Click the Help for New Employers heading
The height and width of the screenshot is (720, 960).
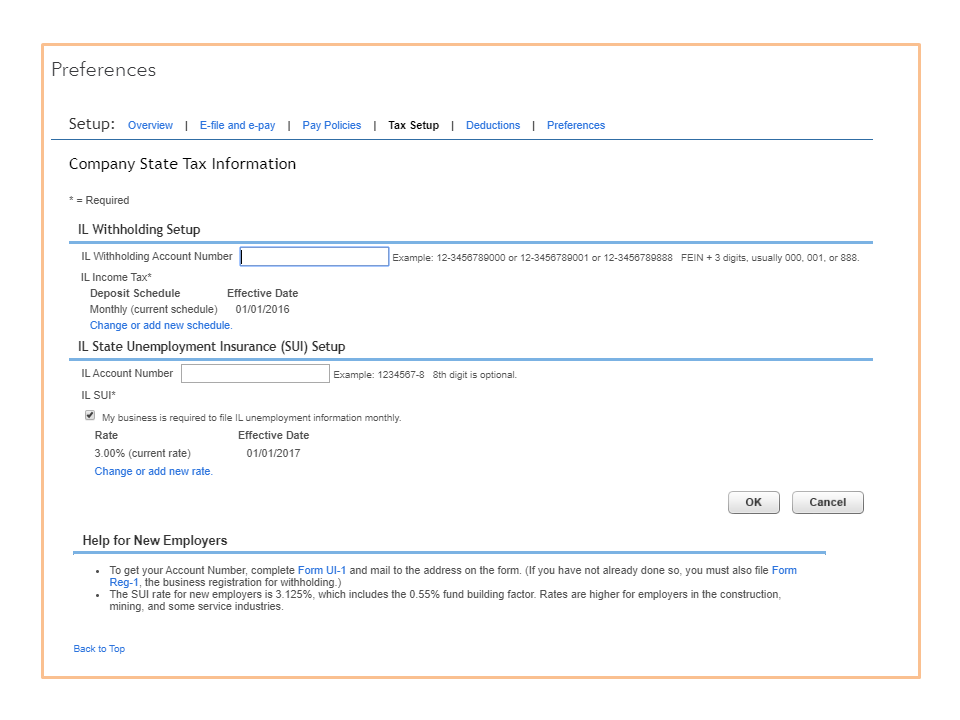coord(155,541)
